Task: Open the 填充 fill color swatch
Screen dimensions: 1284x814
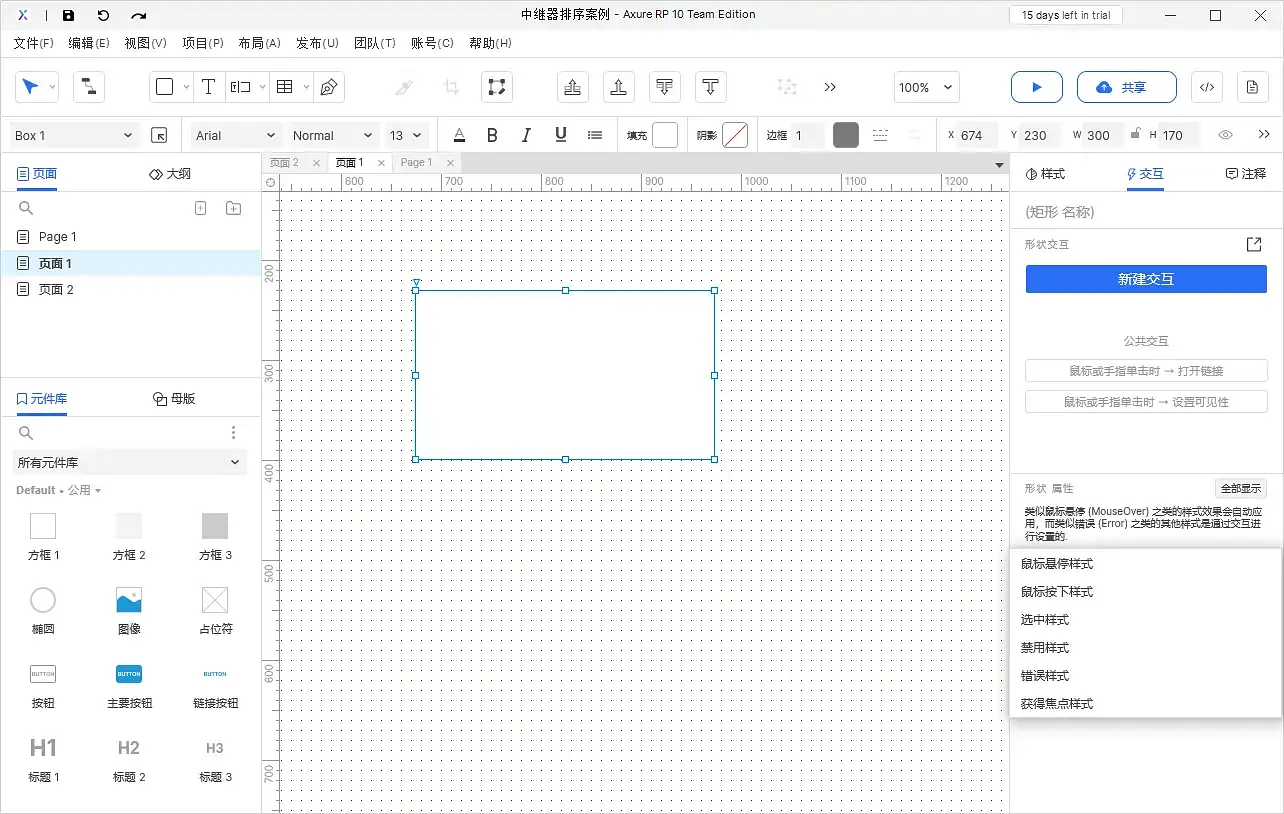Action: 665,135
